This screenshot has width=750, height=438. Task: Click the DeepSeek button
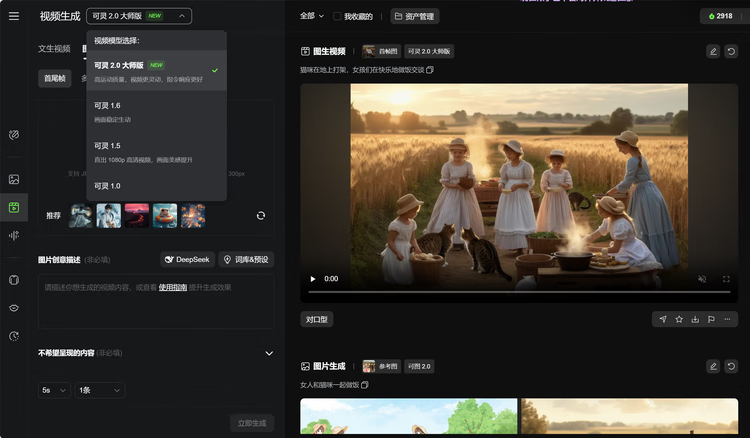187,260
